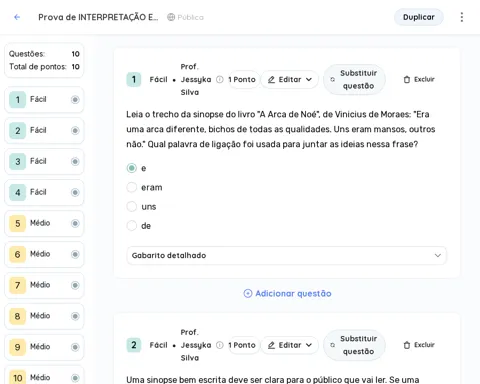Click the exam title Prova de INTERPRETAÇÃO
Image resolution: width=480 pixels, height=384 pixels.
tap(98, 17)
